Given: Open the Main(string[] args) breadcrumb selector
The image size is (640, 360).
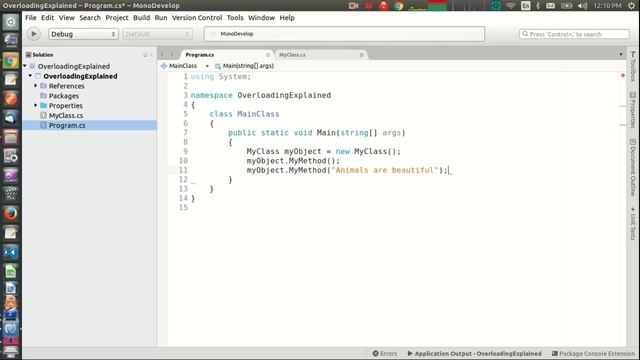Looking at the screenshot, I should pos(244,66).
